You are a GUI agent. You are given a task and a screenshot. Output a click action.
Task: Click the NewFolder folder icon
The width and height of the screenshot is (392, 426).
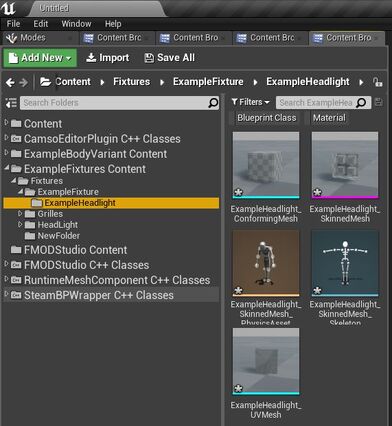click(30, 236)
